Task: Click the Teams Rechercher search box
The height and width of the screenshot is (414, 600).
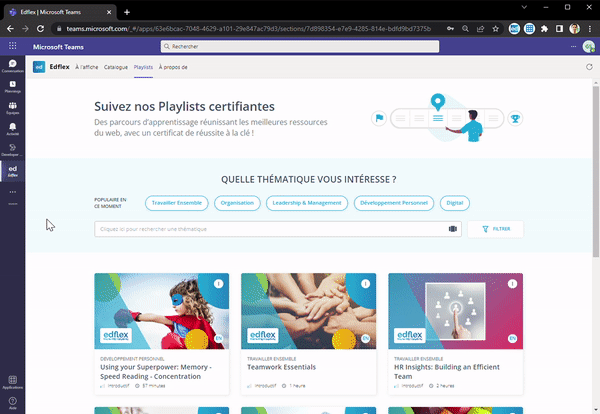Action: pos(300,46)
